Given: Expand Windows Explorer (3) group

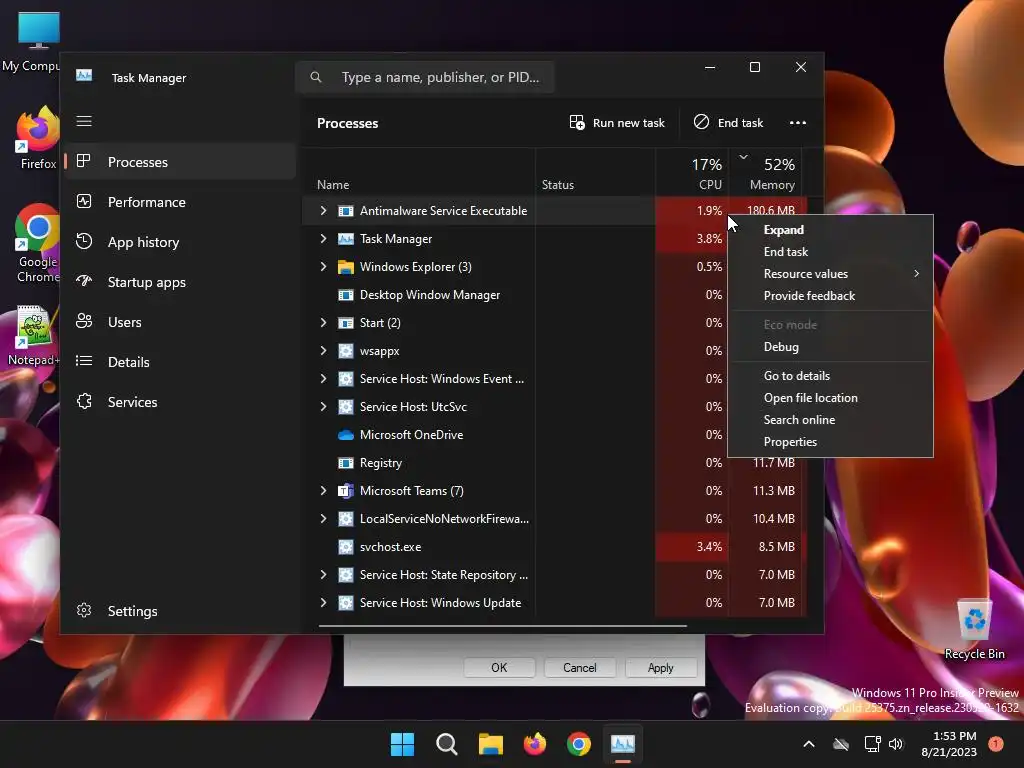Looking at the screenshot, I should [323, 267].
